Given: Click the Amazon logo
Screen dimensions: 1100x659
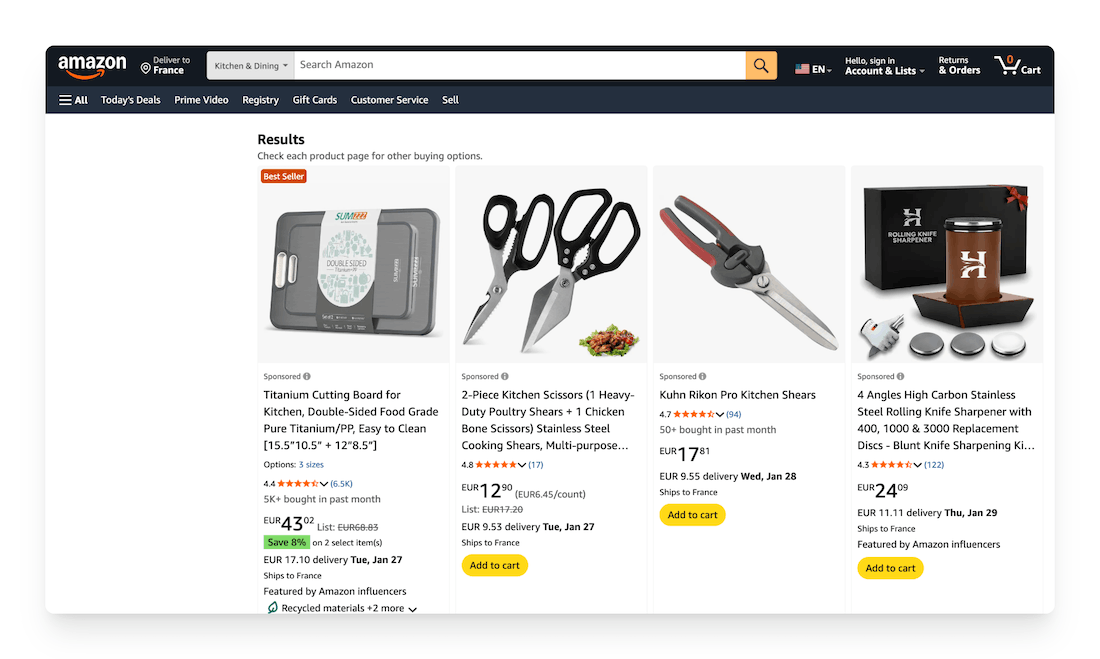Looking at the screenshot, I should click(x=92, y=66).
